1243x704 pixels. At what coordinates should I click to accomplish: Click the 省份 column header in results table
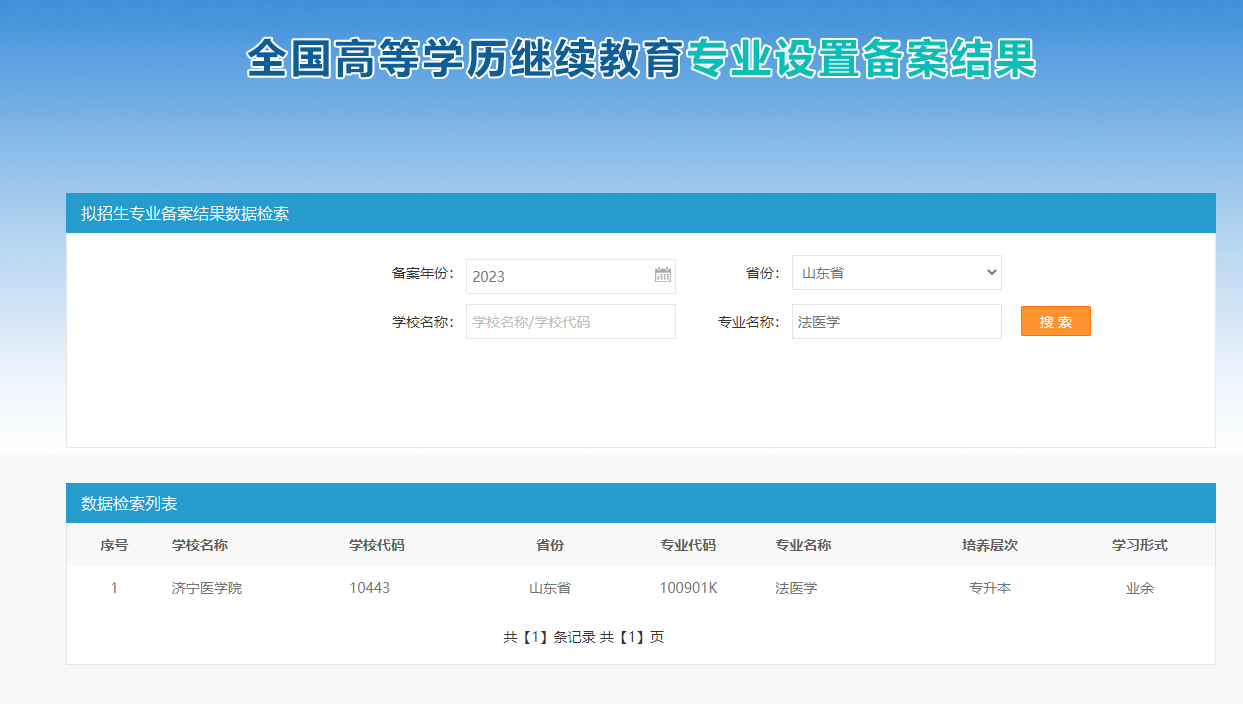pos(550,545)
